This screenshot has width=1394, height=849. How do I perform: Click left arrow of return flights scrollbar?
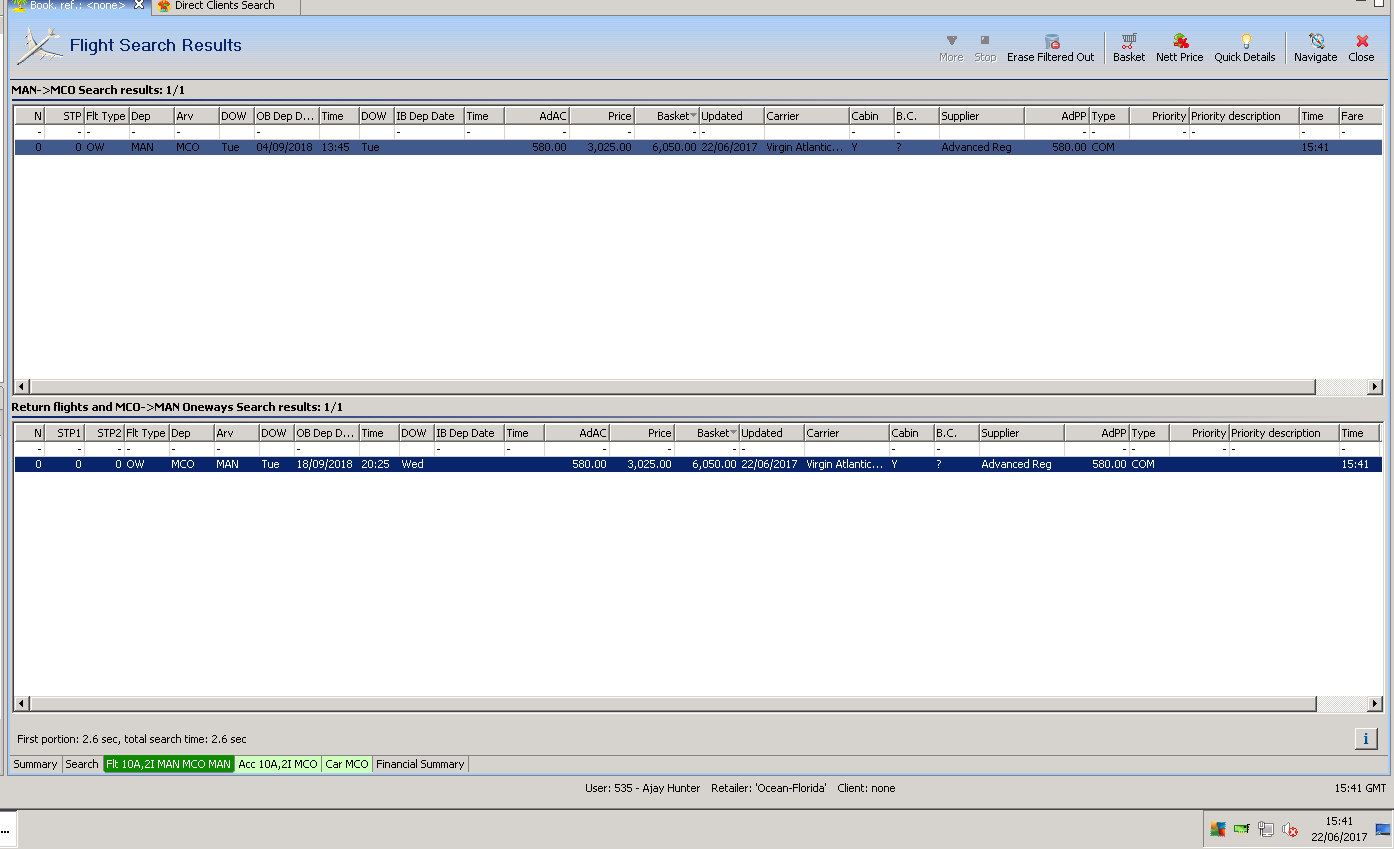tap(22, 704)
